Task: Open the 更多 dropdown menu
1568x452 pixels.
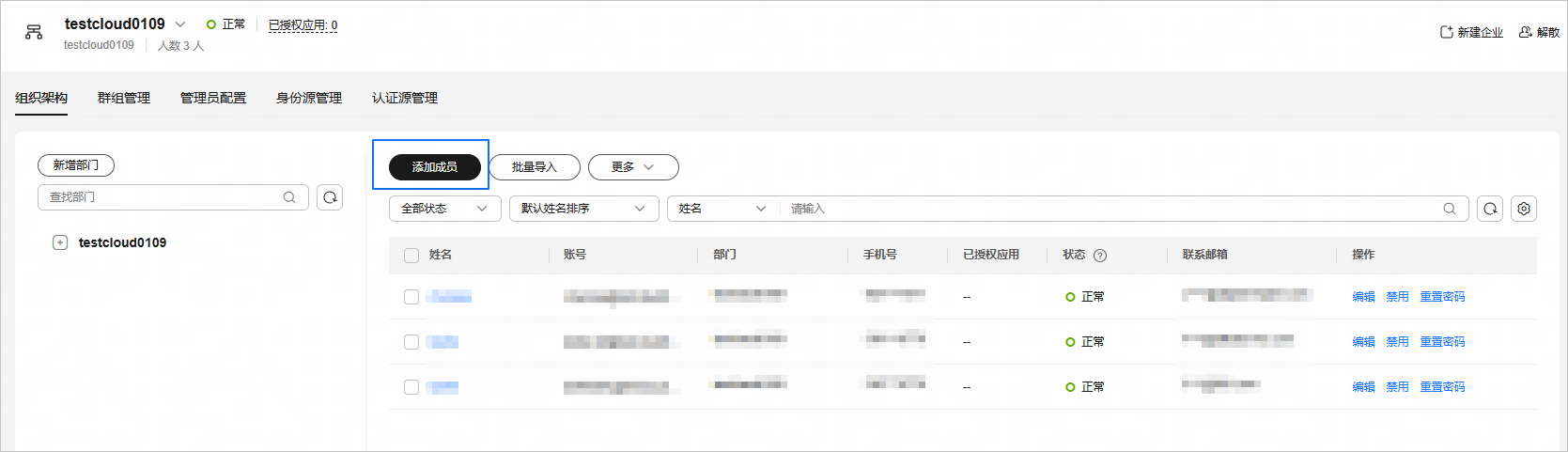Action: pos(633,167)
